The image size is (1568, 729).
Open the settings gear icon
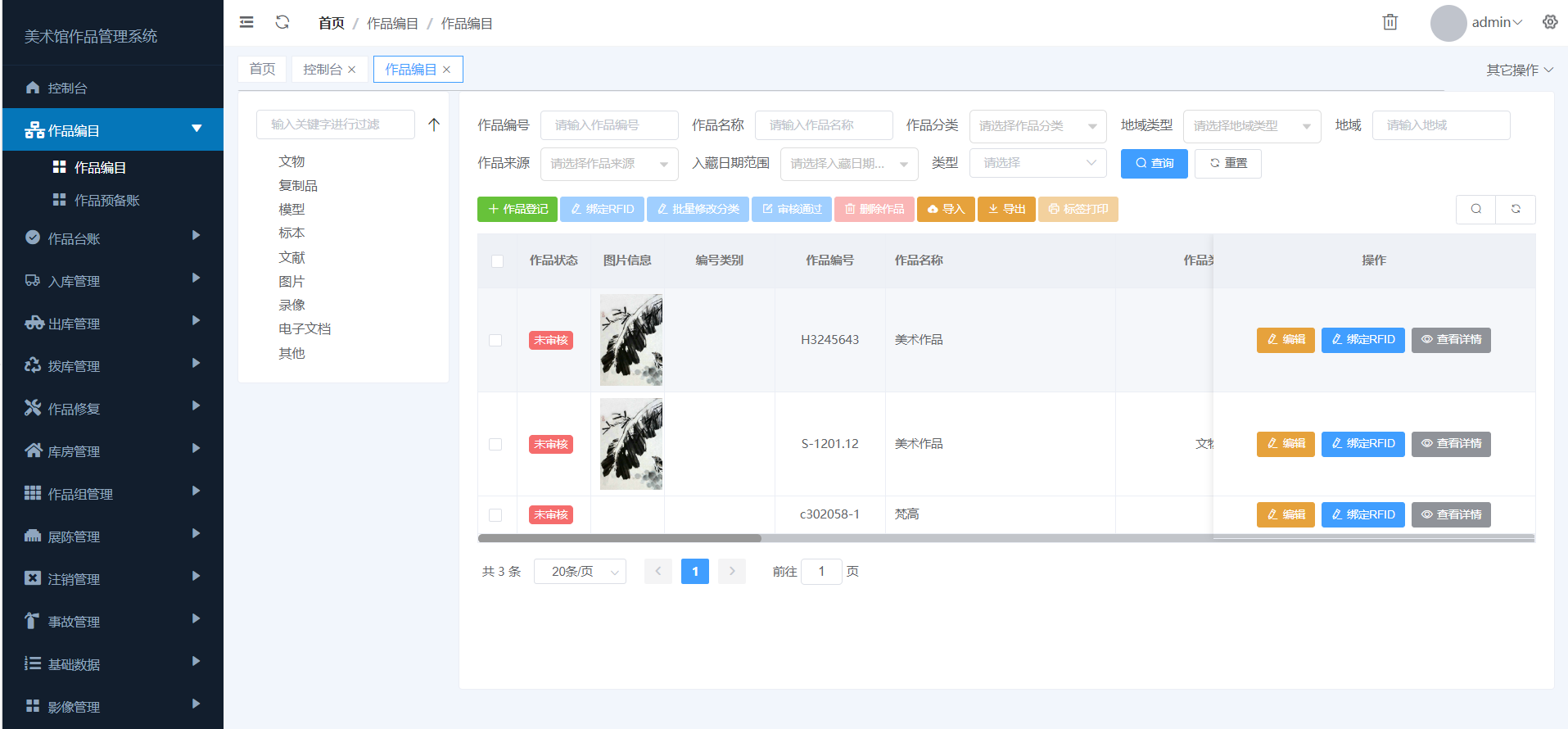1549,22
